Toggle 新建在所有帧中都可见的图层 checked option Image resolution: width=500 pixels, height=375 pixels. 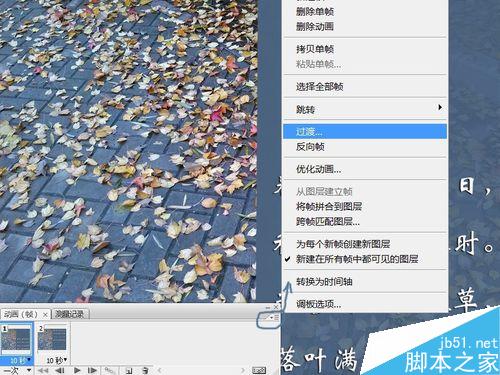pos(365,259)
